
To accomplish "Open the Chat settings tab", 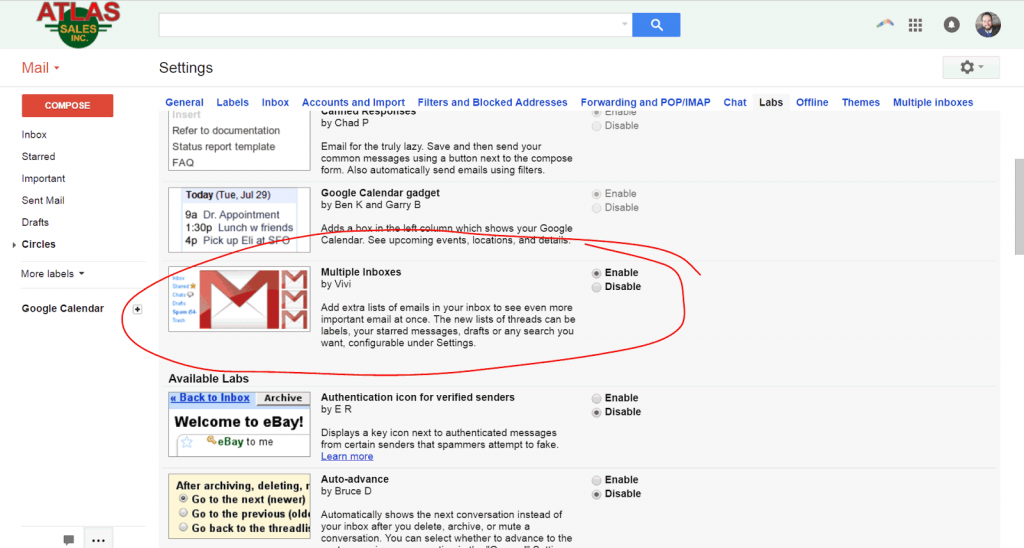I will (735, 103).
